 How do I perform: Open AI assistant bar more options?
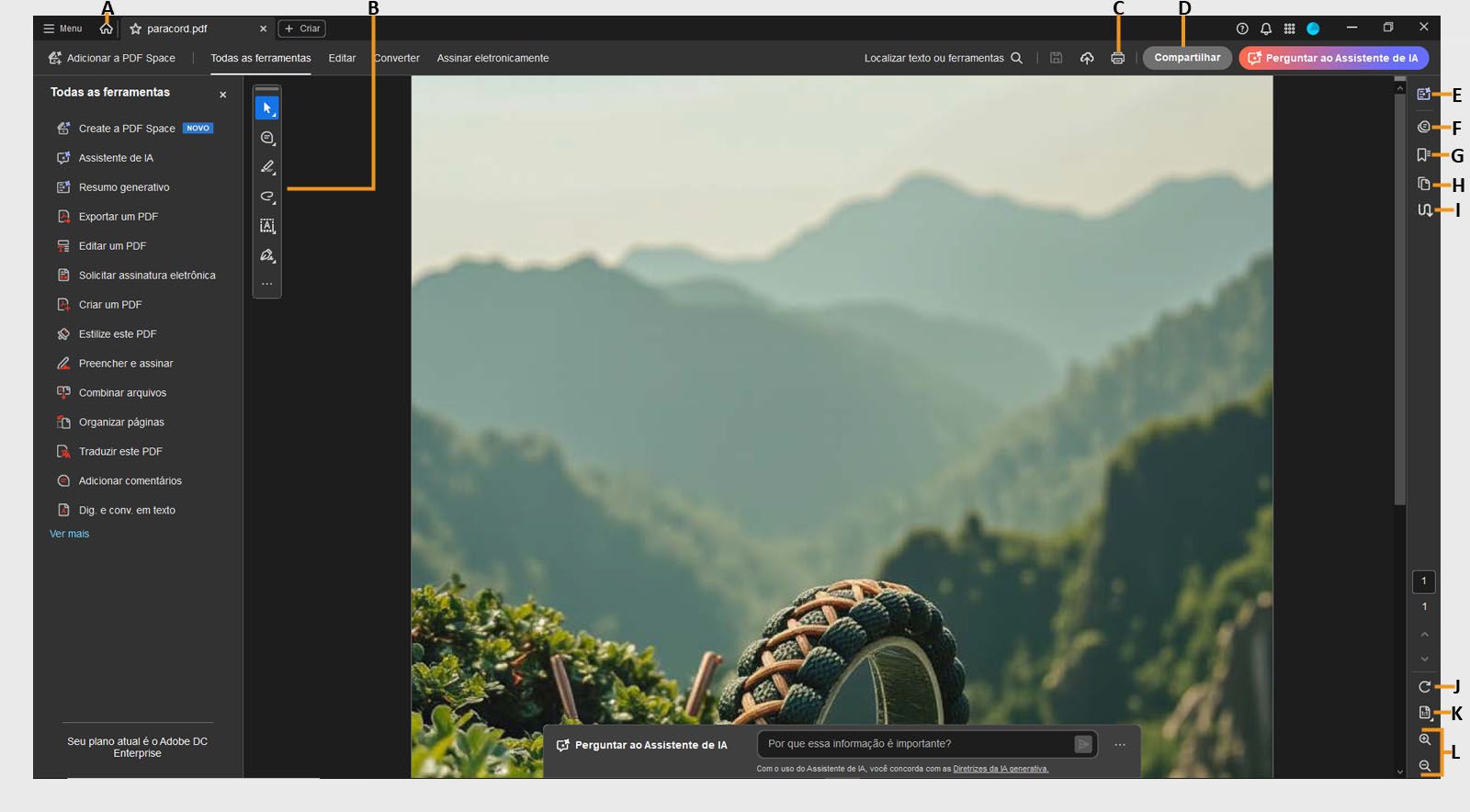1120,744
